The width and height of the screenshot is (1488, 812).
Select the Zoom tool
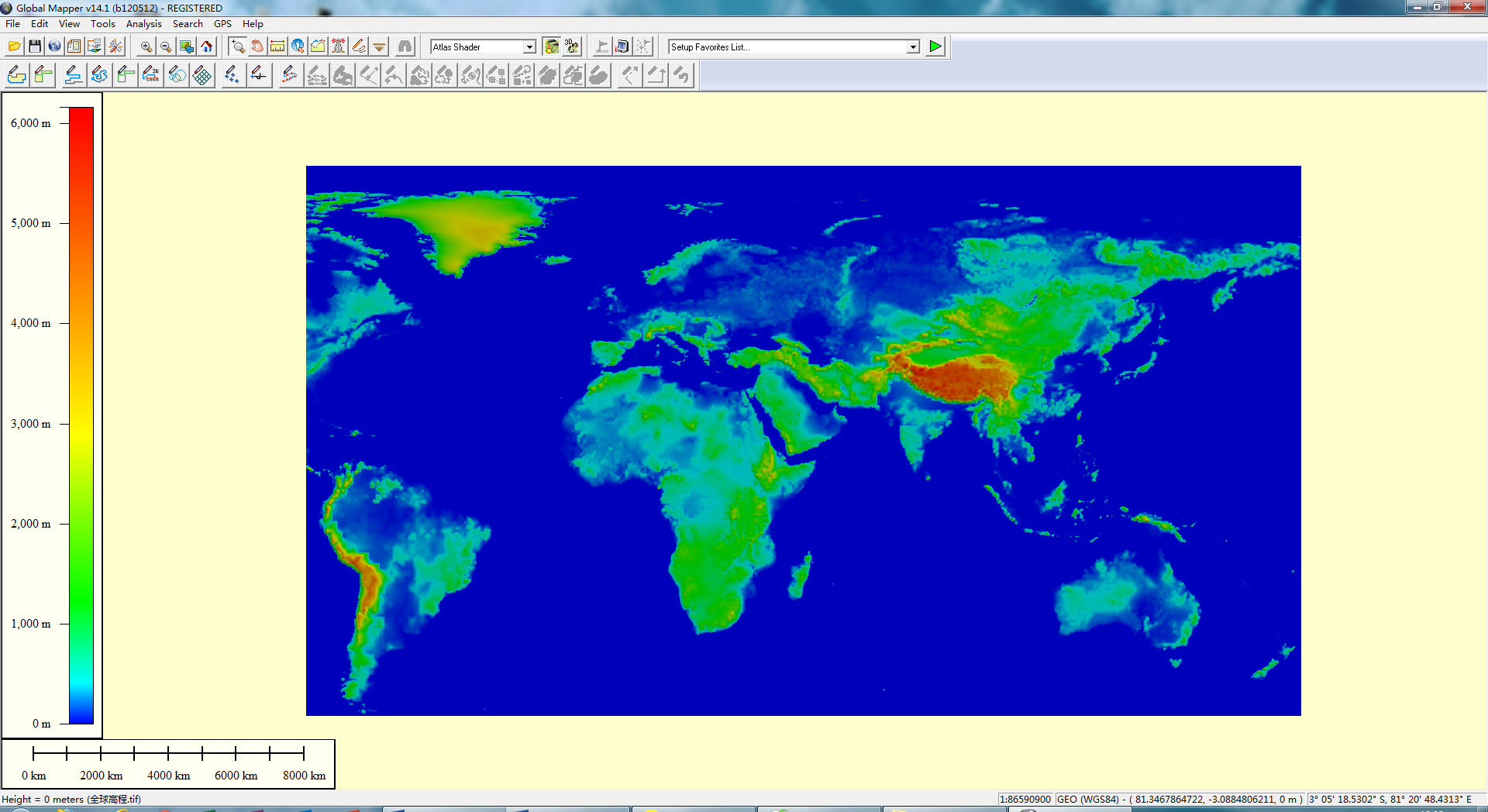click(237, 46)
